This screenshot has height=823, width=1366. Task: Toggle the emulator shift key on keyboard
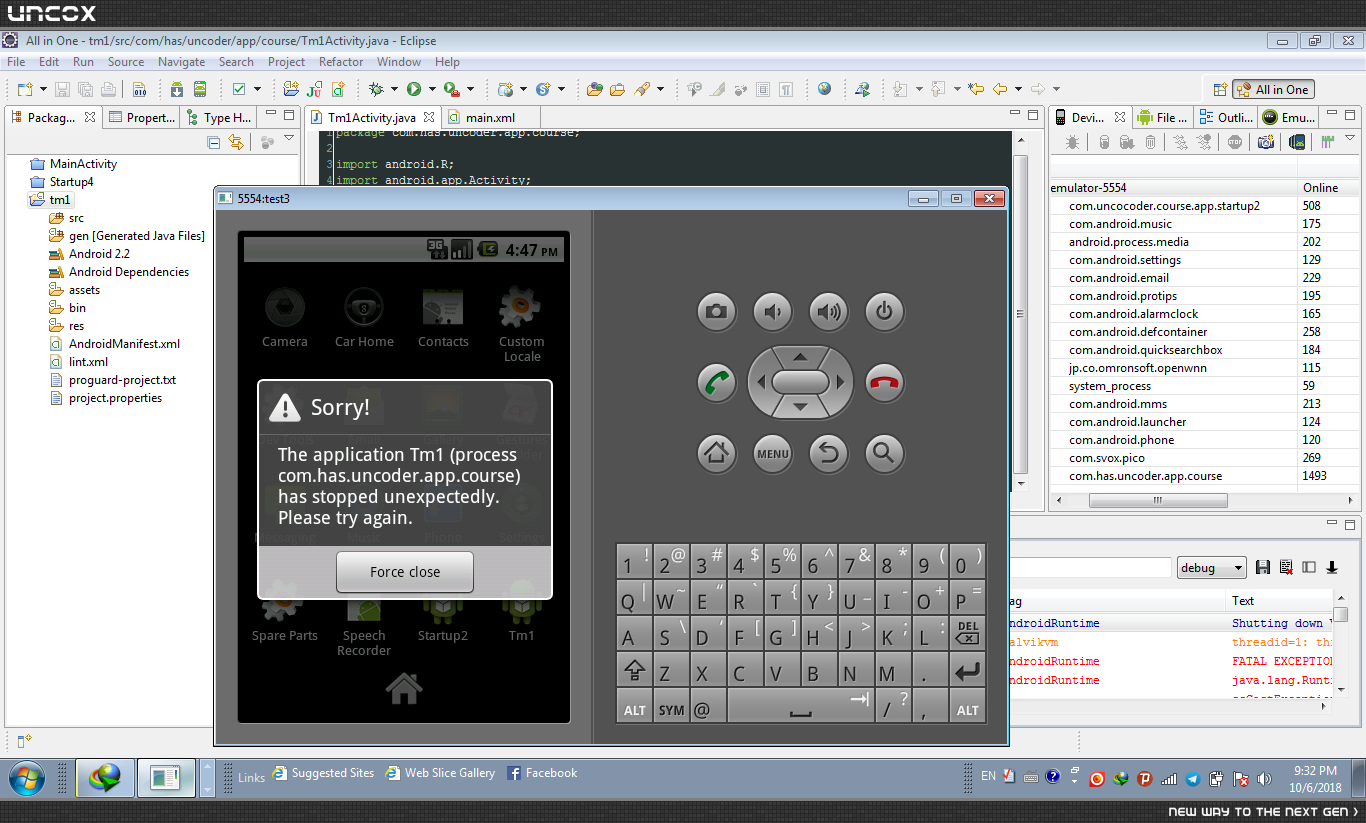tap(634, 672)
